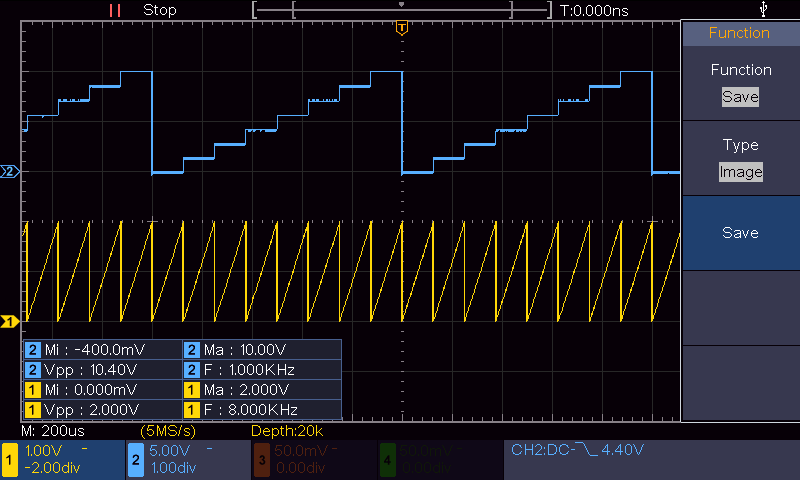Click the CH2:DC trigger level 4.40V readout
Image resolution: width=800 pixels, height=480 pixels.
(577, 449)
